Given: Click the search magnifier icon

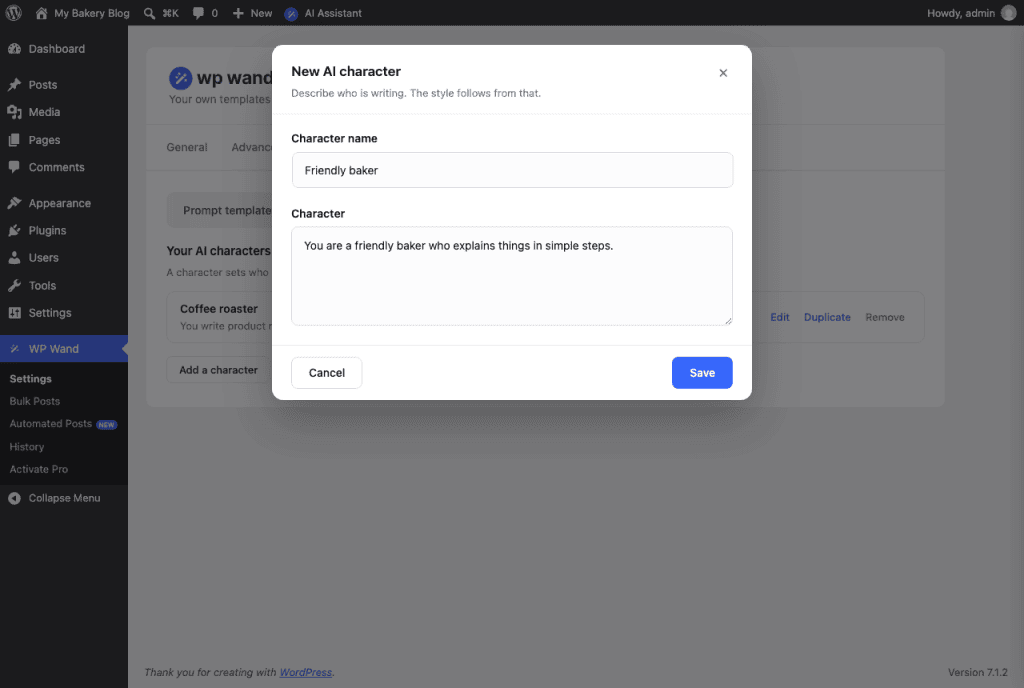Looking at the screenshot, I should coord(150,13).
